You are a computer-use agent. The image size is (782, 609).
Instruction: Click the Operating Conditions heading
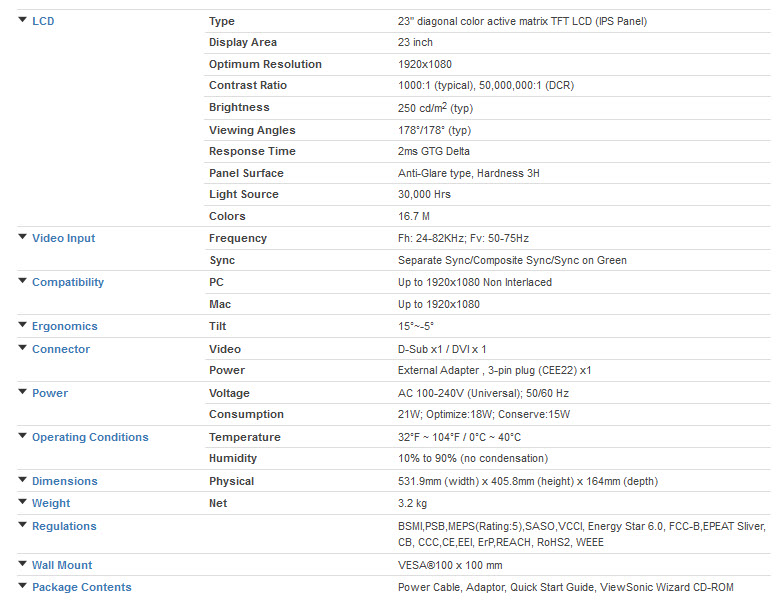[x=89, y=437]
